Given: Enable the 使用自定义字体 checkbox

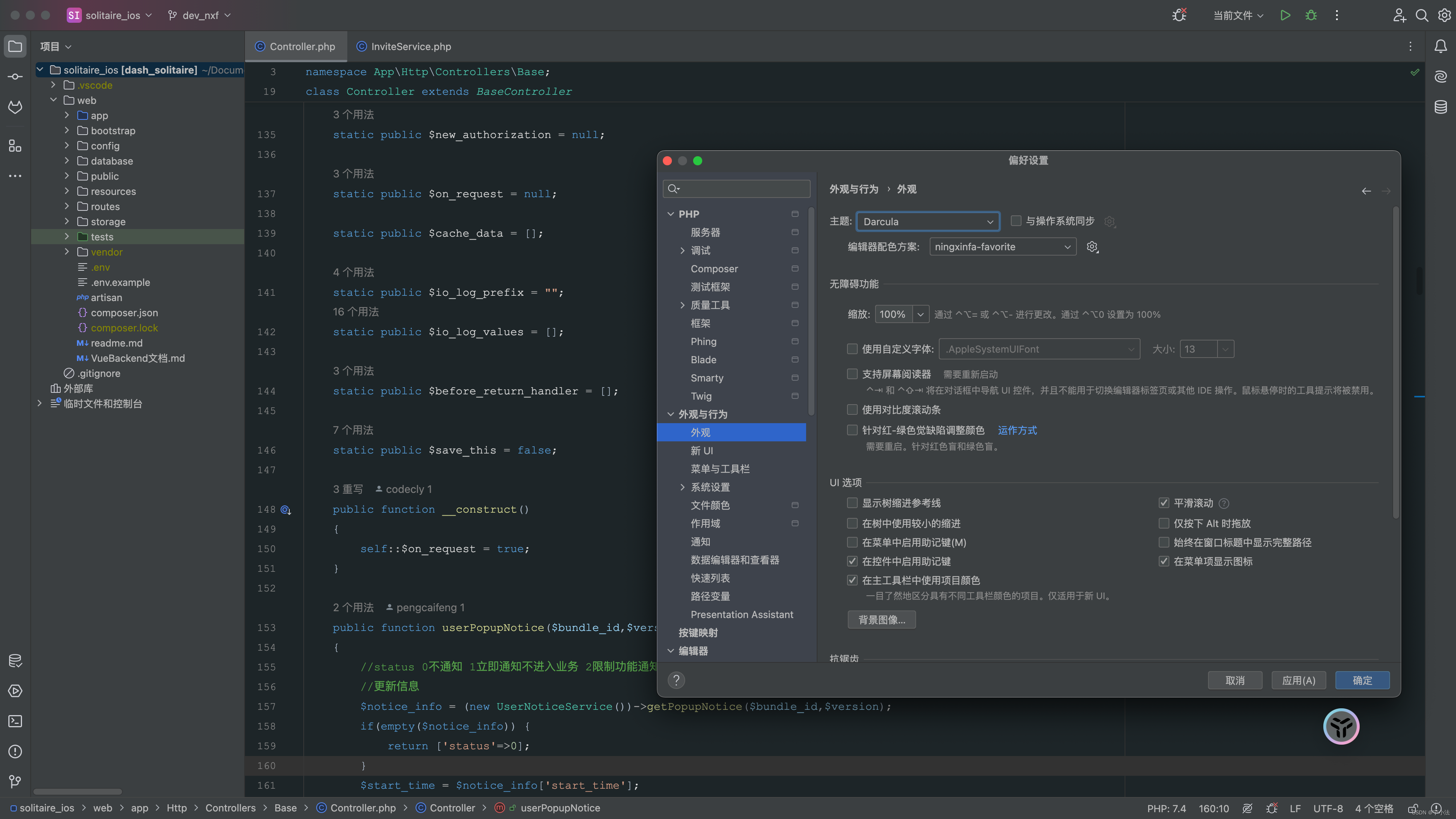Looking at the screenshot, I should pos(852,349).
